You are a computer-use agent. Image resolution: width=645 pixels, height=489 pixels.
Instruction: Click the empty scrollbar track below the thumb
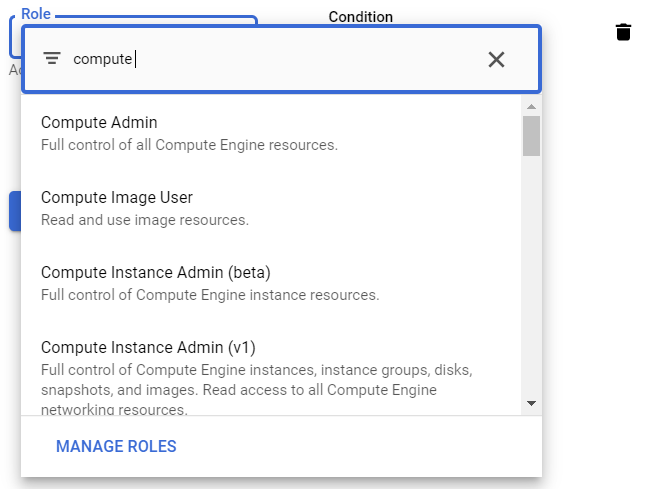pyautogui.click(x=531, y=280)
